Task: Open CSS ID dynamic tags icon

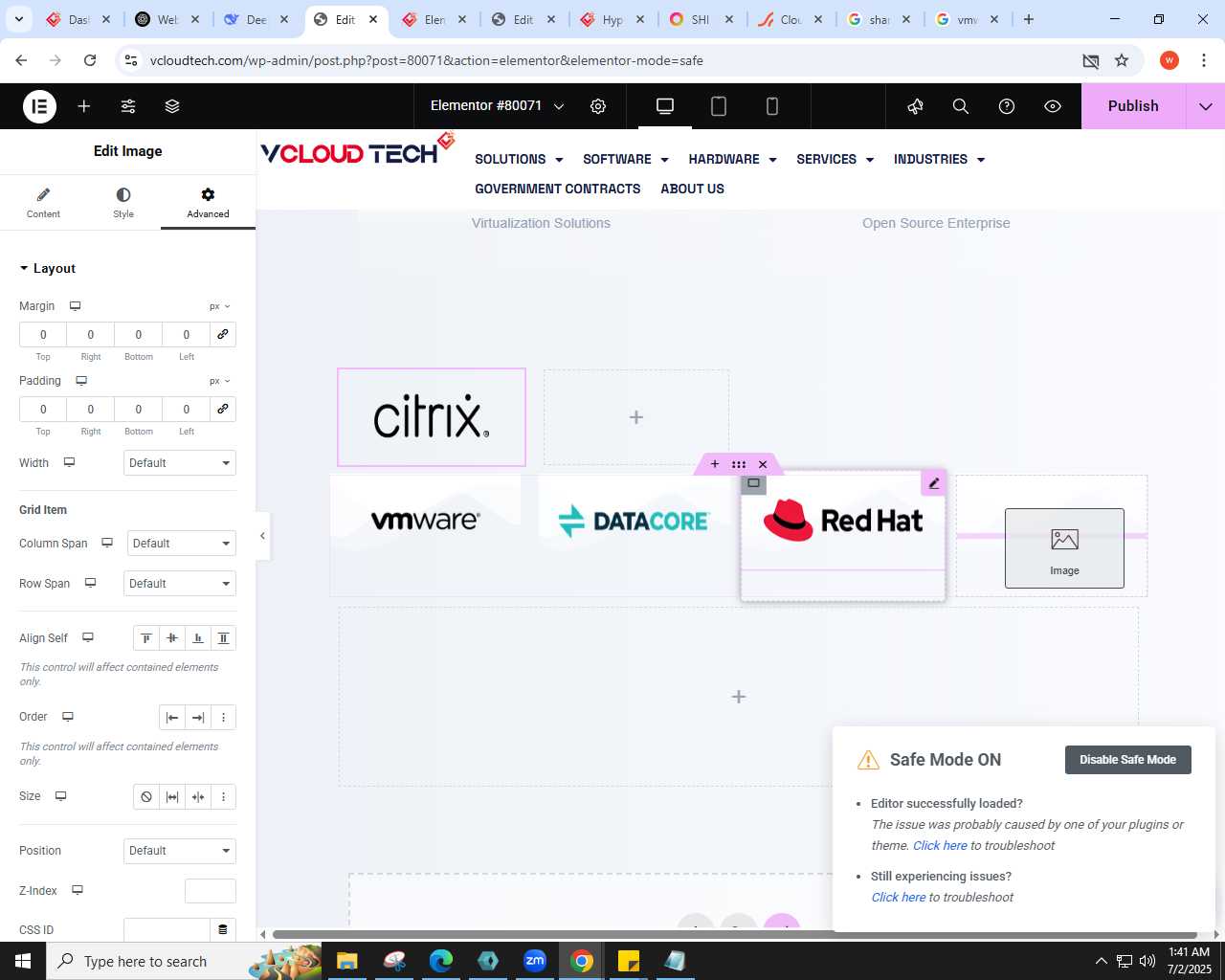Action: [x=223, y=929]
